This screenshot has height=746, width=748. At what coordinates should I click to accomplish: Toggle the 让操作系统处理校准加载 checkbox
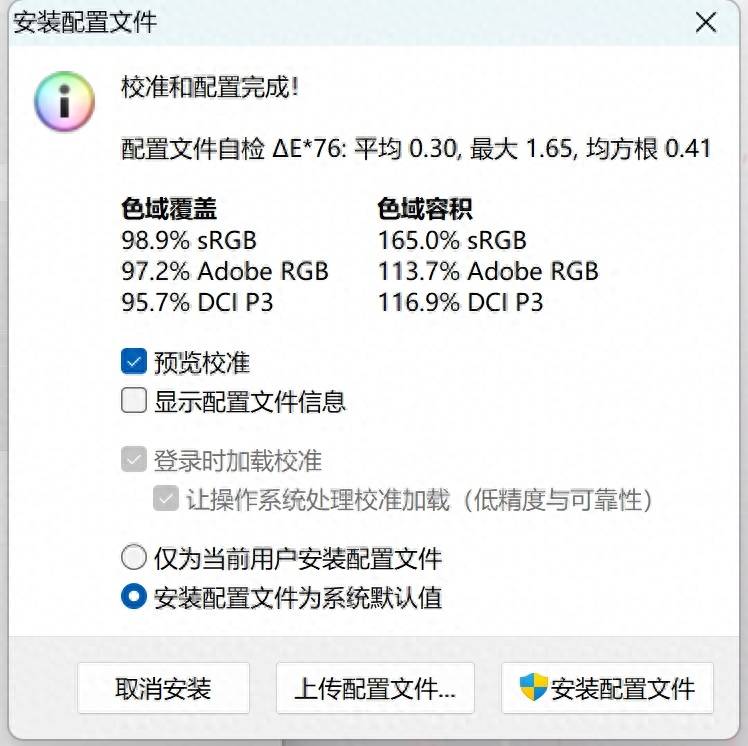166,499
